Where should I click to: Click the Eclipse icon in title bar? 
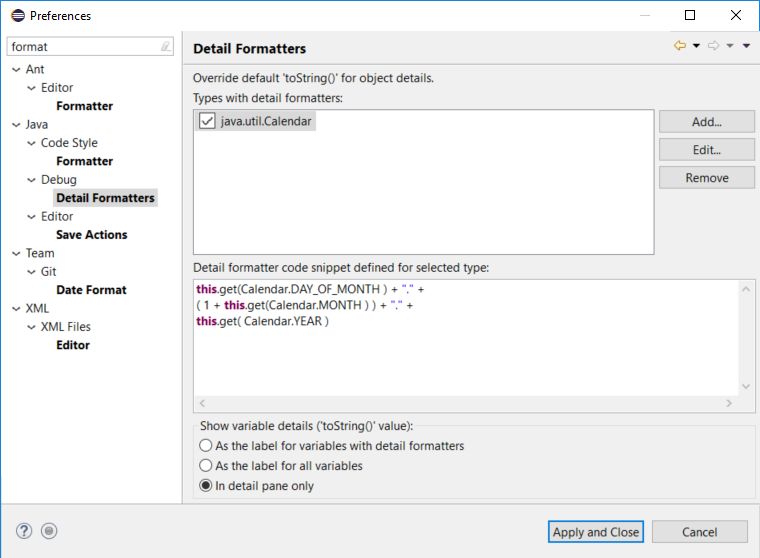click(17, 15)
